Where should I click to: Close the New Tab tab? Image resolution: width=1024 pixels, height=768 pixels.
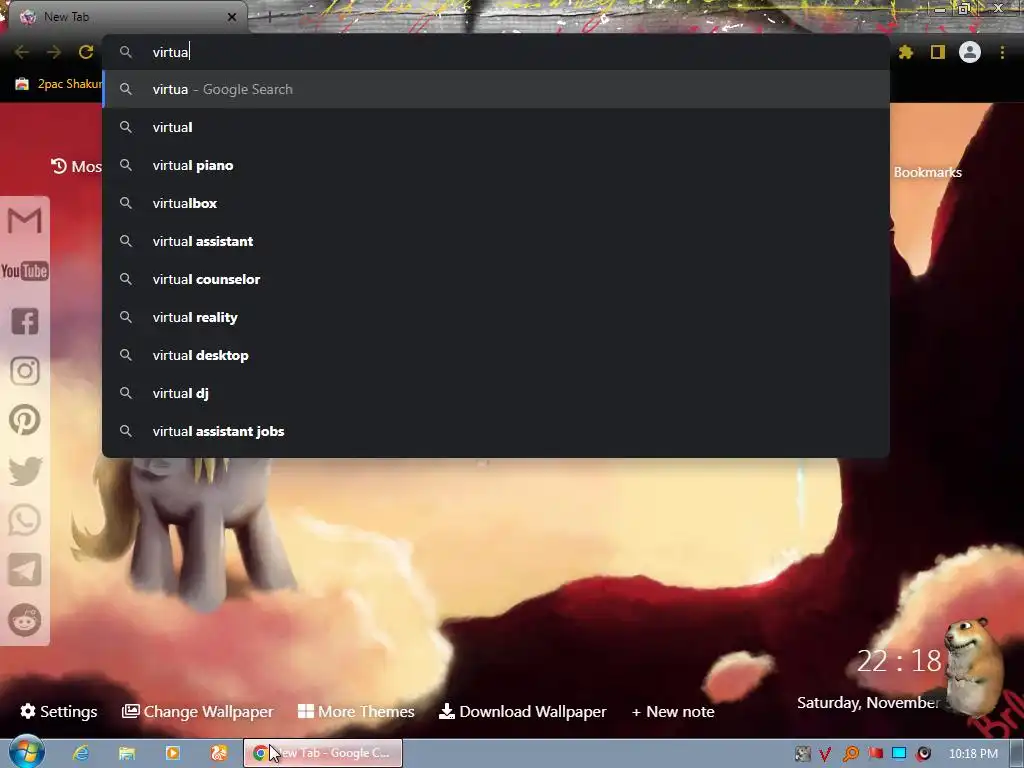[x=232, y=17]
